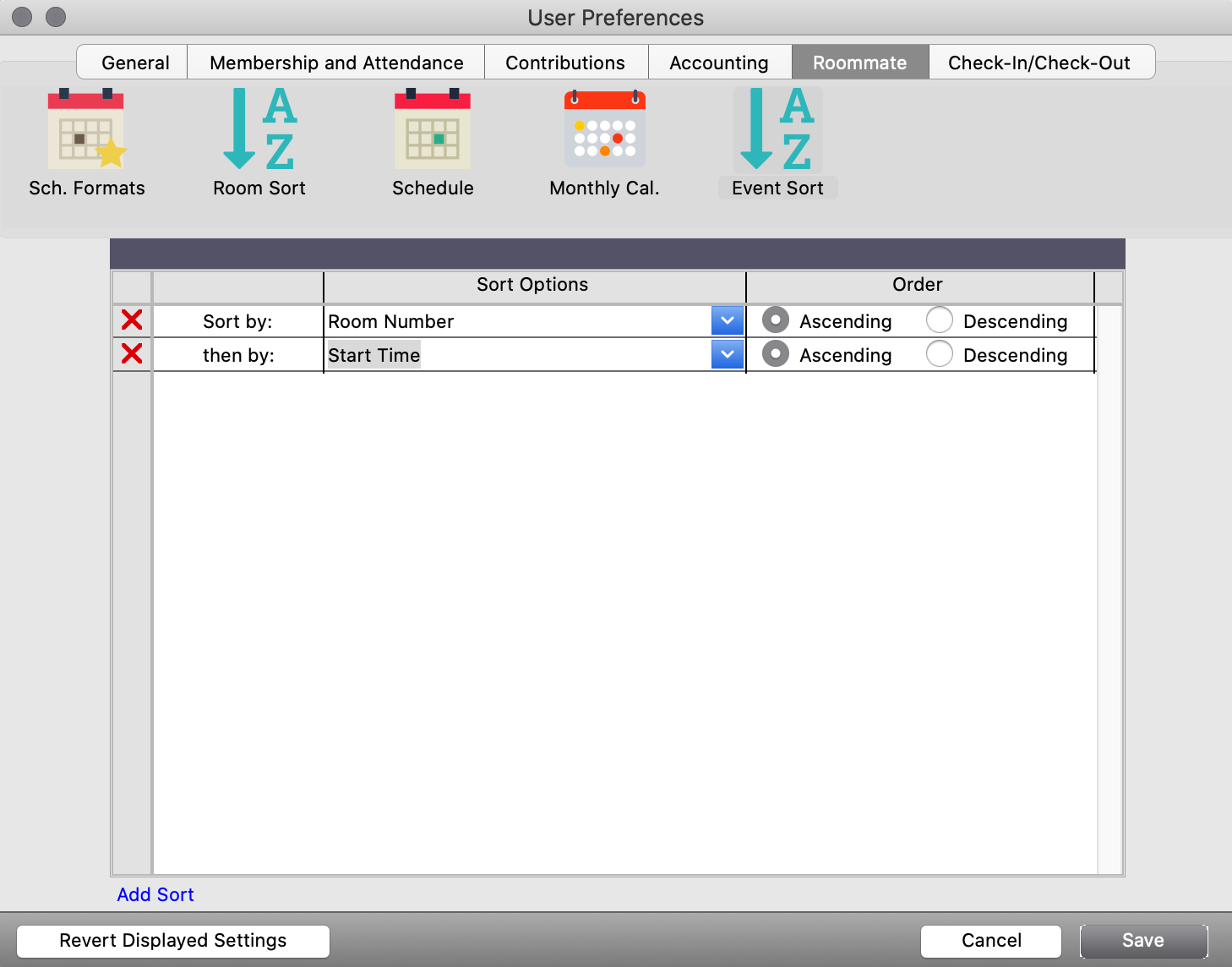Open the Schedule preferences icon
The height and width of the screenshot is (967, 1232).
[432, 132]
